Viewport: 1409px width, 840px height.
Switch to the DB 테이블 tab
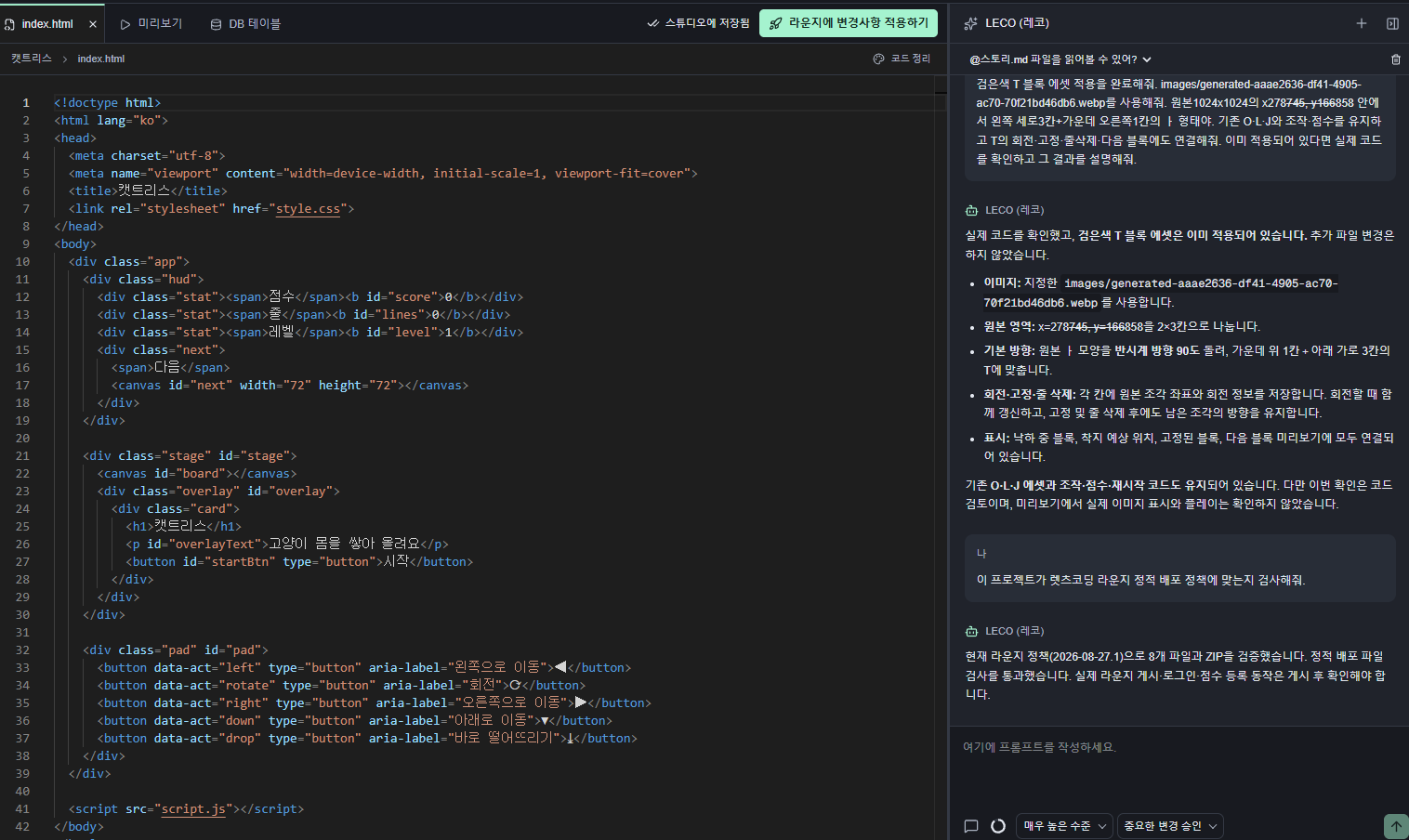[x=245, y=23]
